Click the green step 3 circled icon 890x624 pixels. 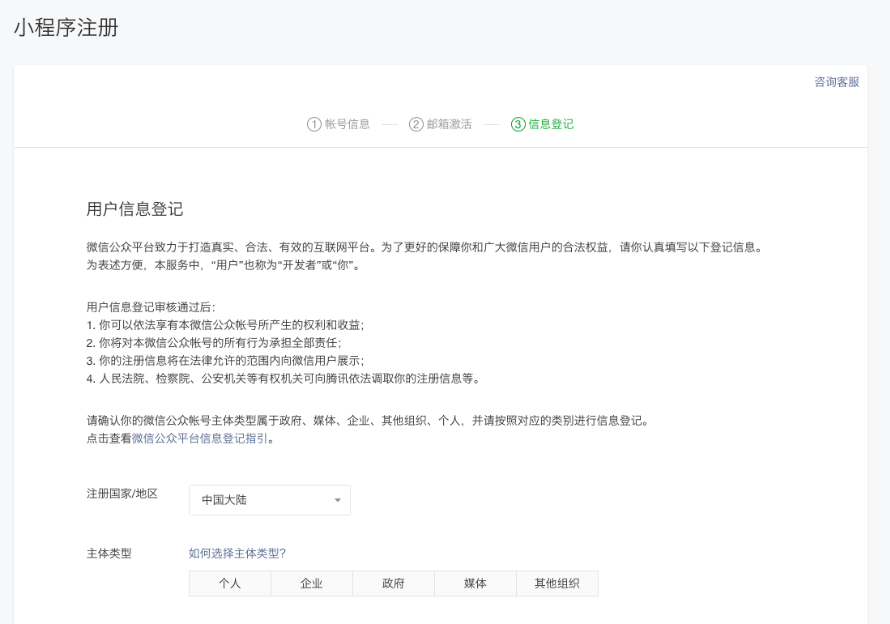pyautogui.click(x=518, y=124)
